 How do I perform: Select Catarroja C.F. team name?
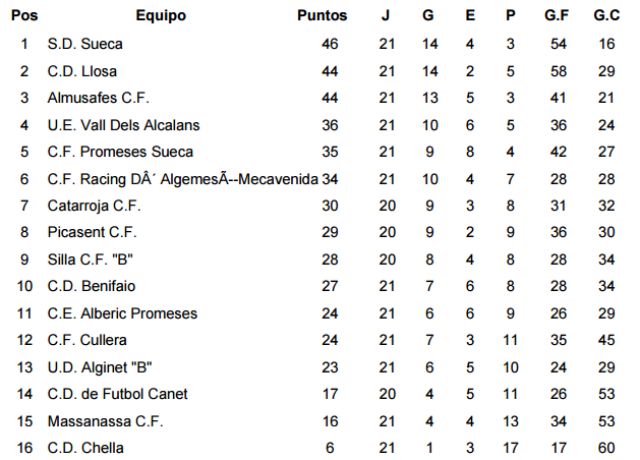94,206
